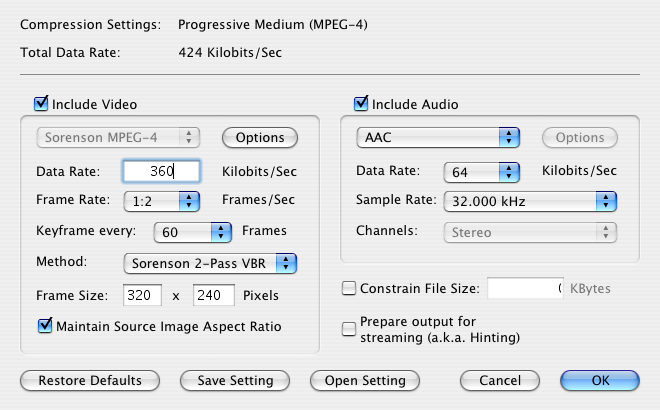Toggle the Include Video checkbox
This screenshot has height=410, width=660.
[x=42, y=103]
